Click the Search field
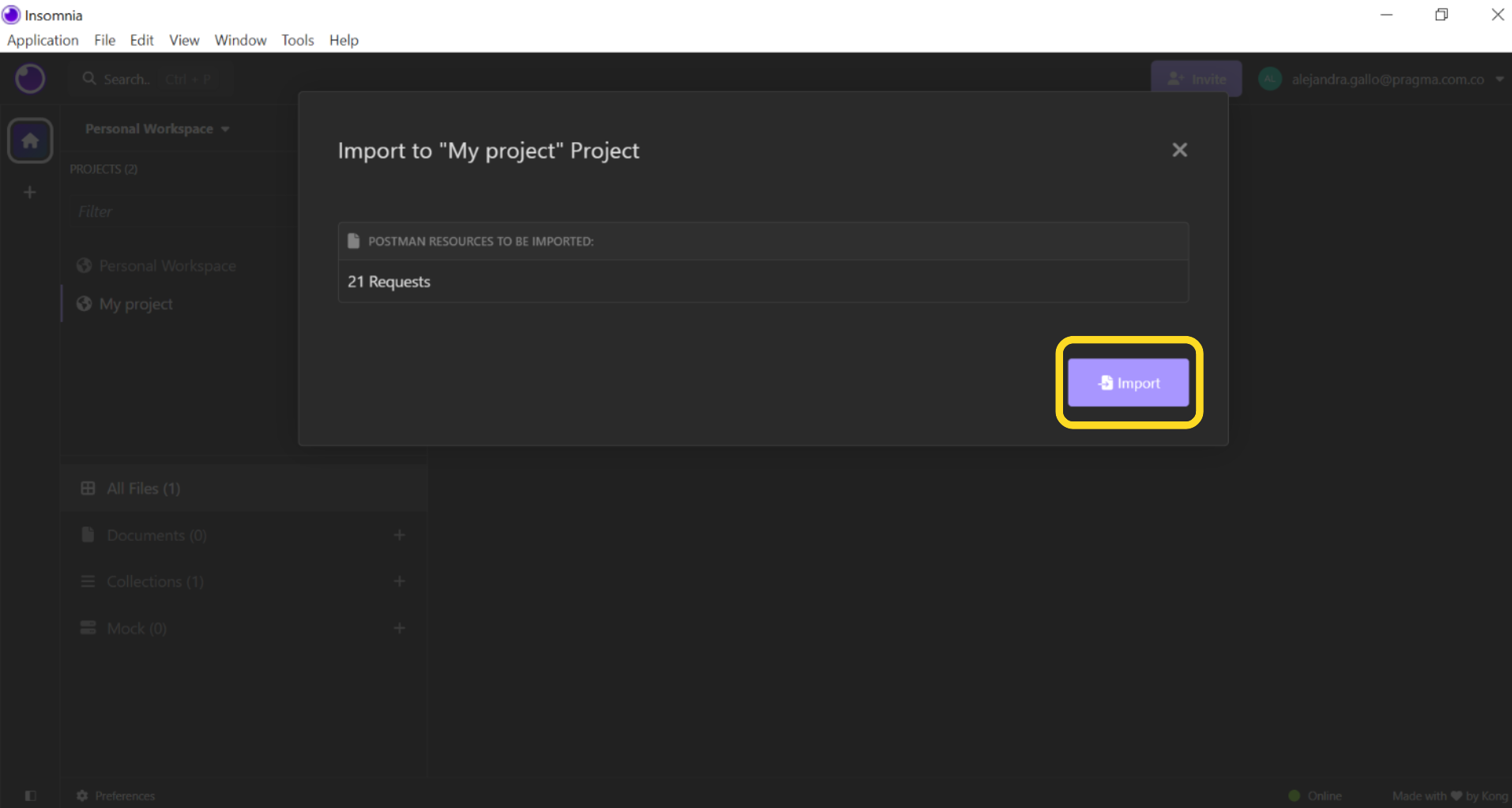This screenshot has width=1512, height=808. 150,79
